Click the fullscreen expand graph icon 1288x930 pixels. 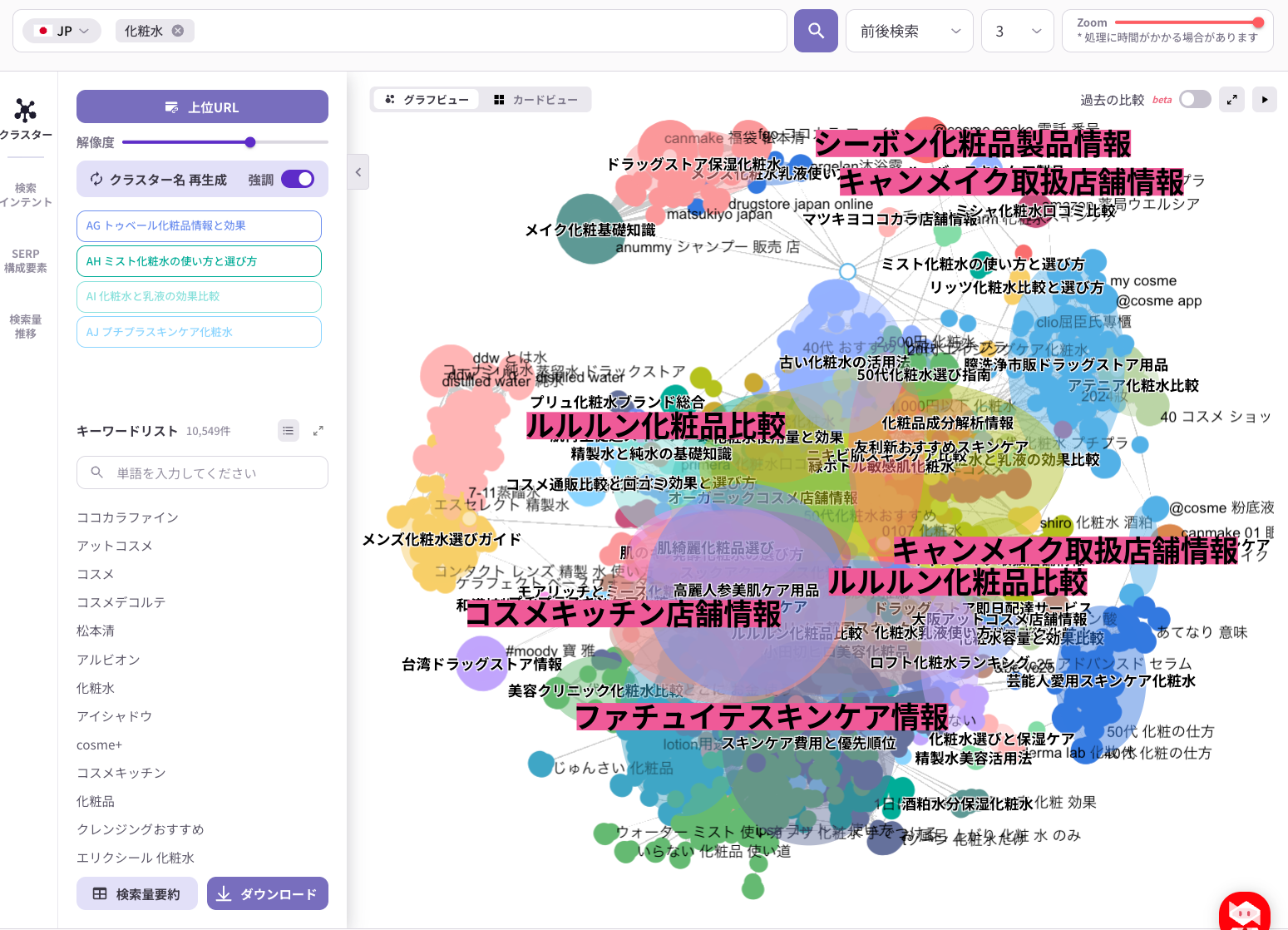(x=1232, y=100)
